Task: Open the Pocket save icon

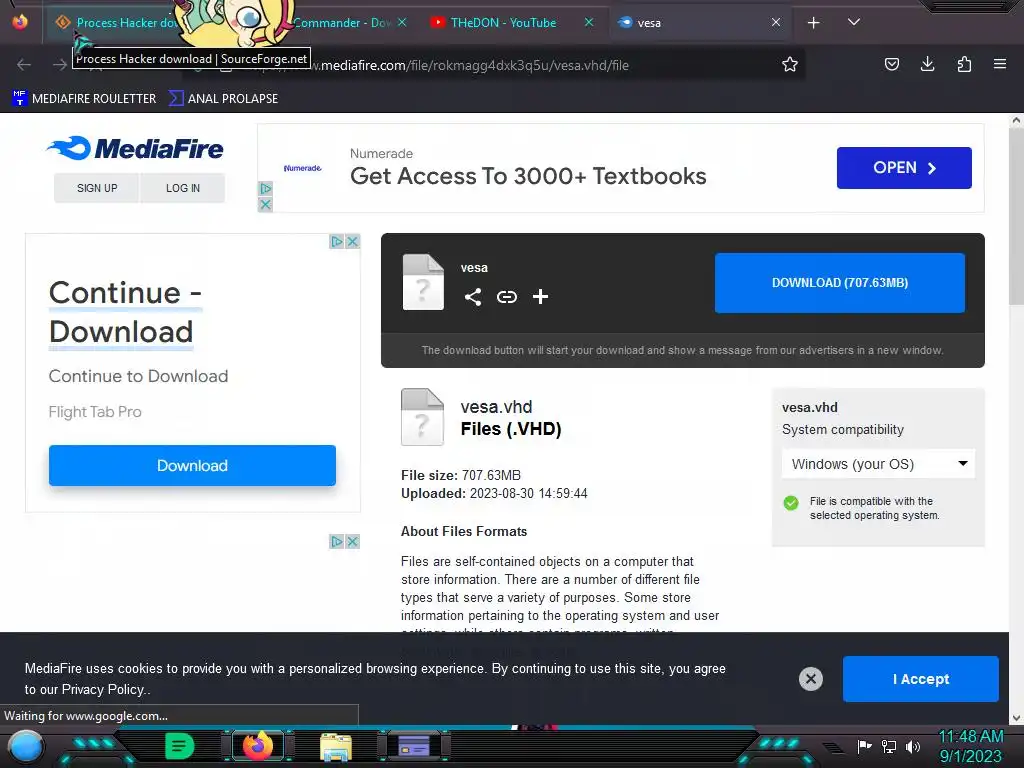Action: (891, 64)
